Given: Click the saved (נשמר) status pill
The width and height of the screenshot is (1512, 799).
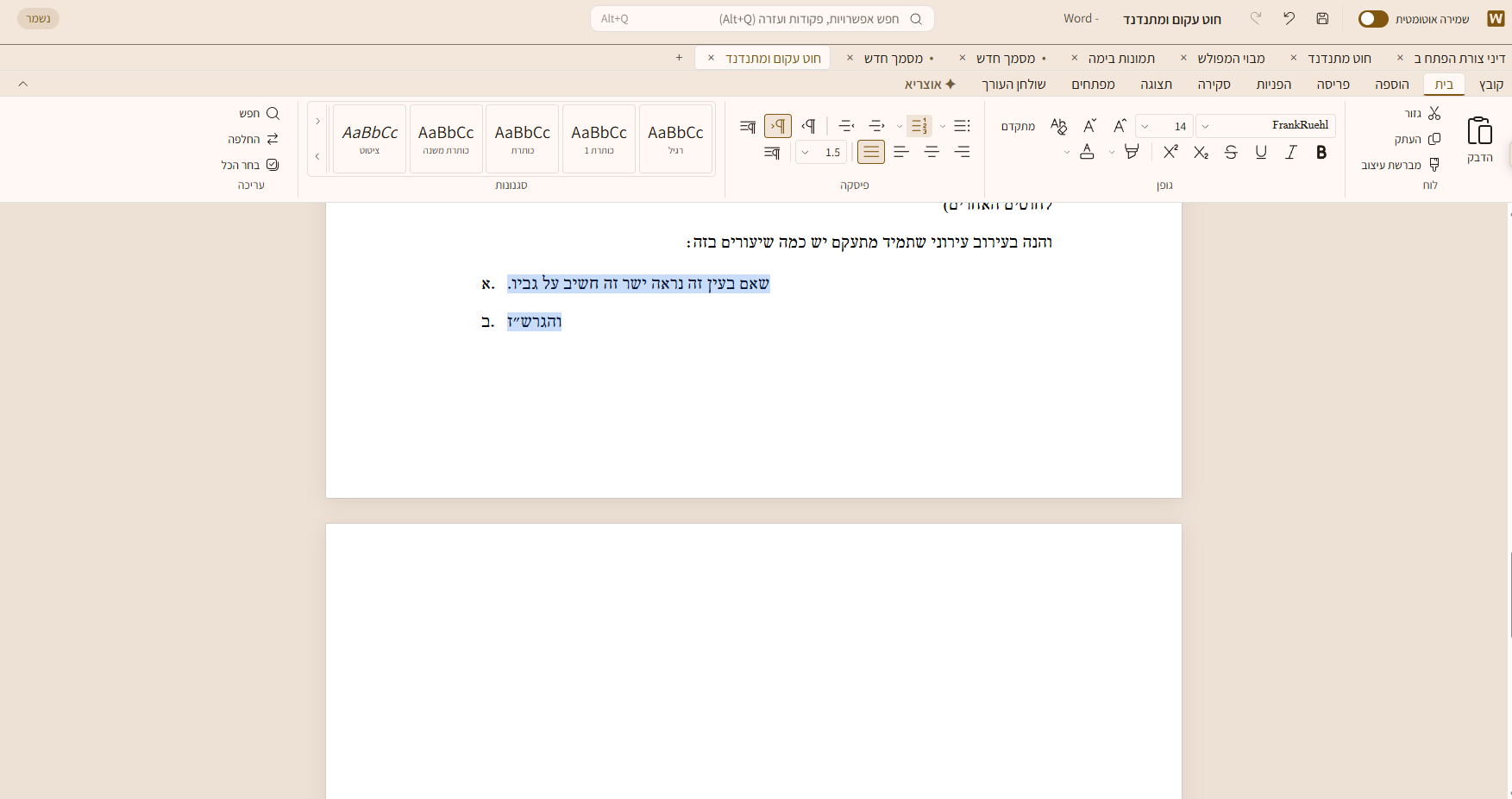Looking at the screenshot, I should [x=38, y=18].
